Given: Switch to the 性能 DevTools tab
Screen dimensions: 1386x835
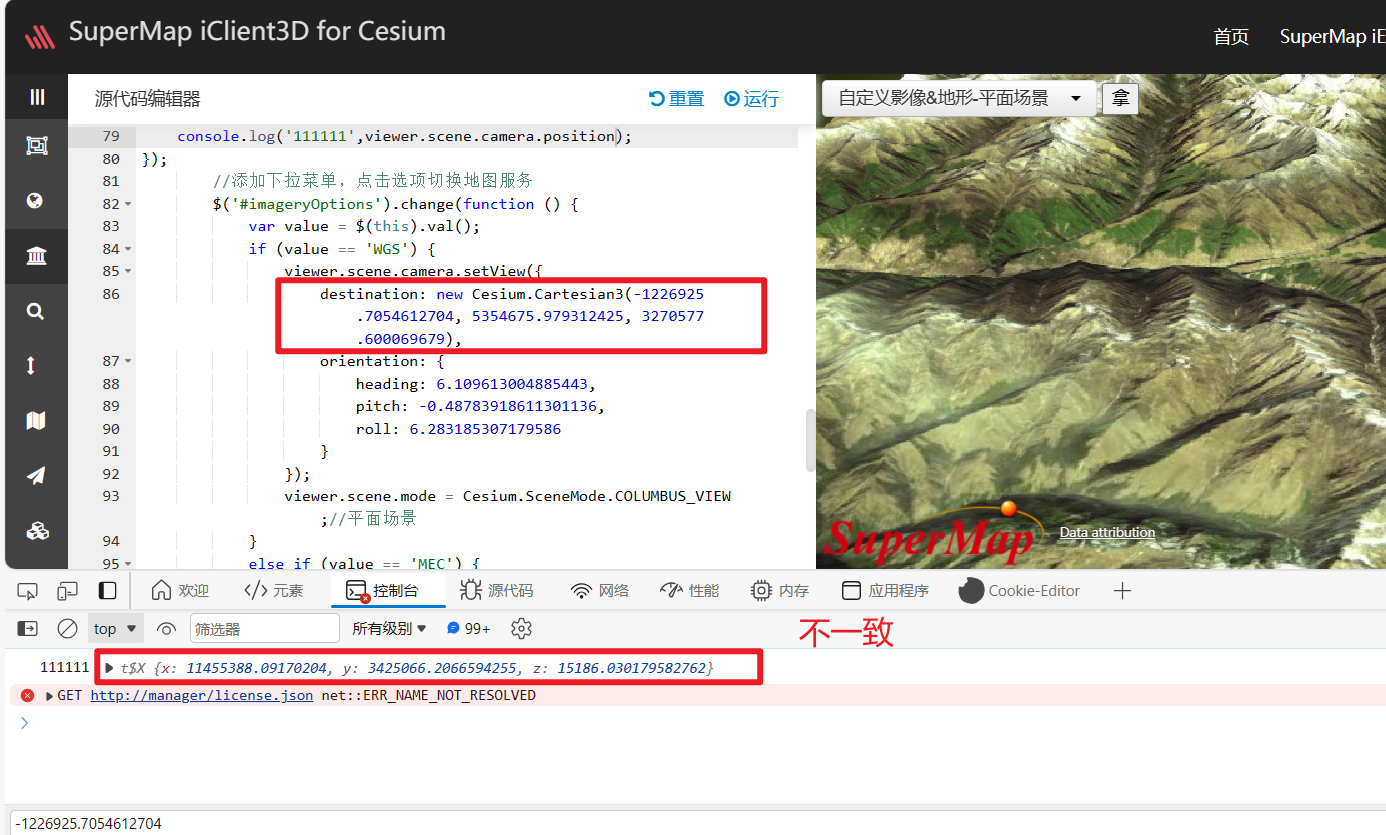Looking at the screenshot, I should tap(690, 591).
